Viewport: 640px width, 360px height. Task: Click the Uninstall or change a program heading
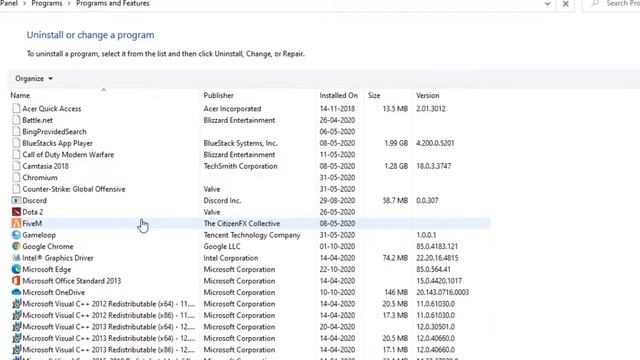pos(91,35)
